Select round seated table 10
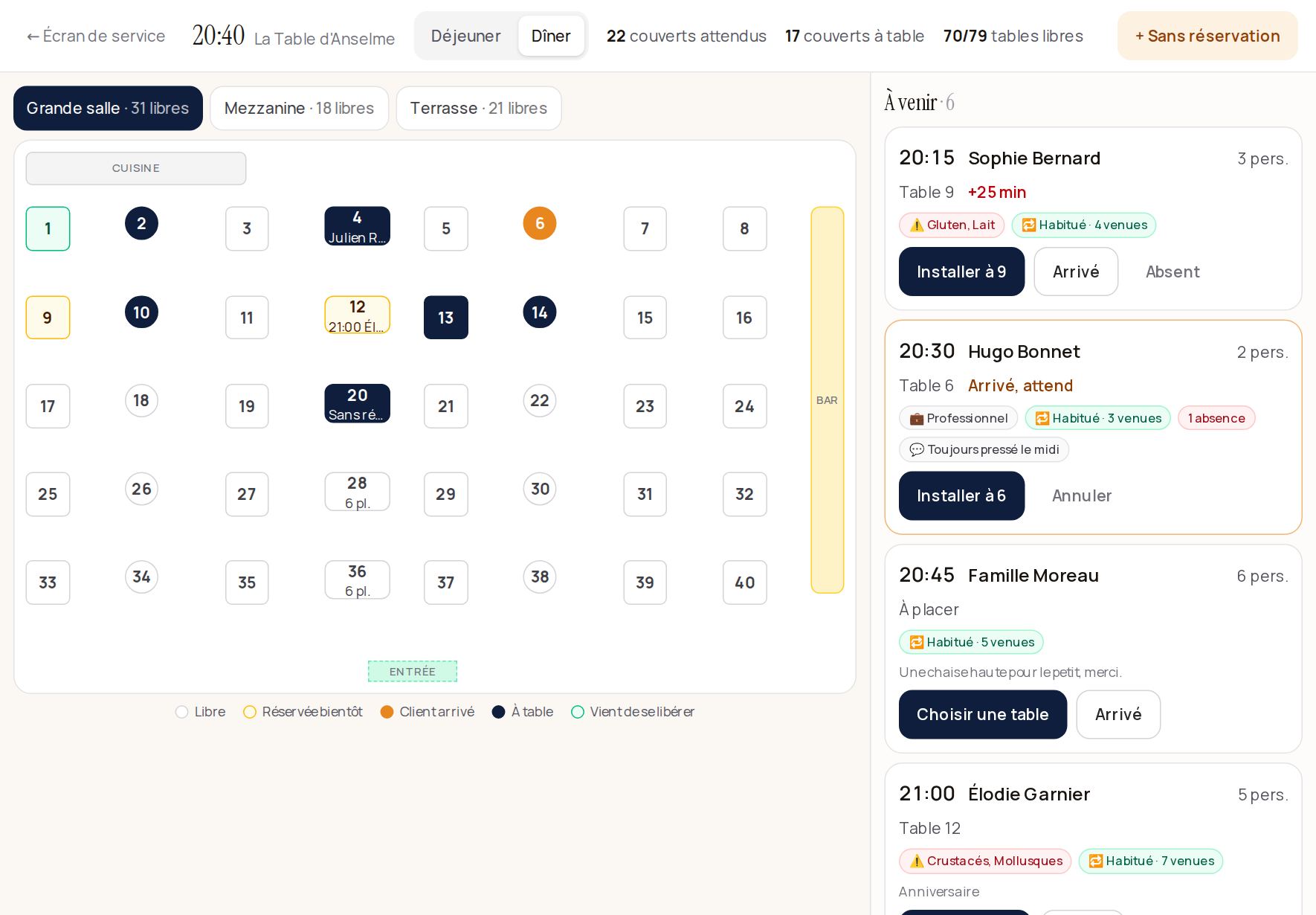Viewport: 1316px width, 915px height. click(141, 312)
